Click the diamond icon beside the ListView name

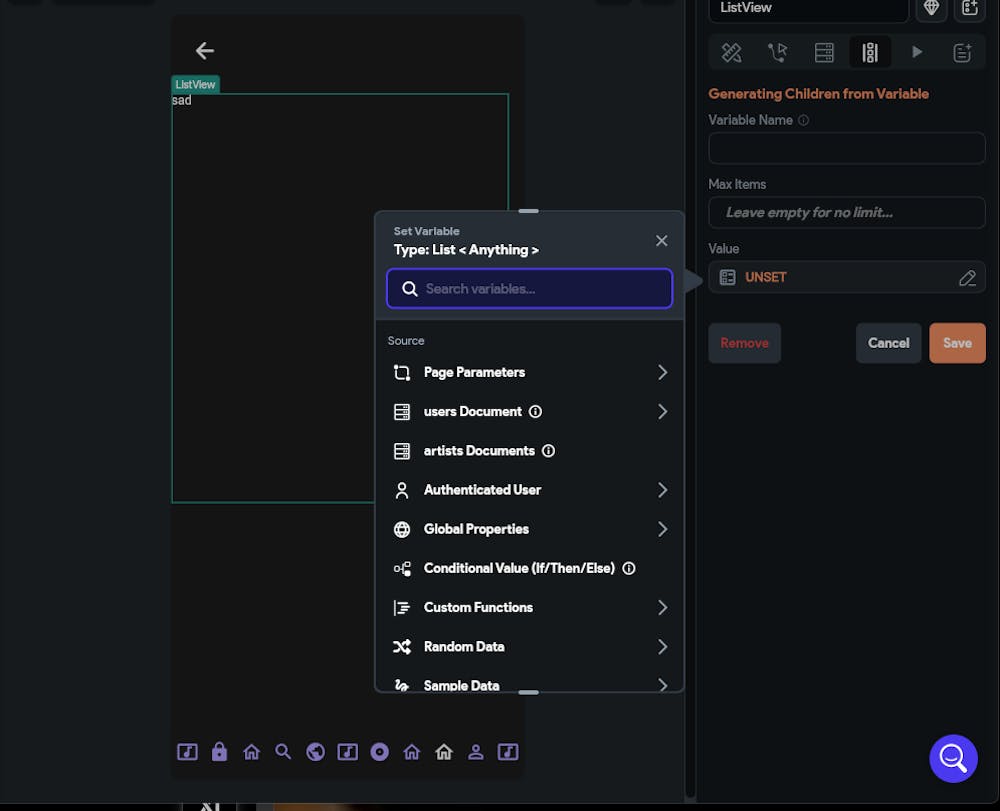tap(931, 8)
